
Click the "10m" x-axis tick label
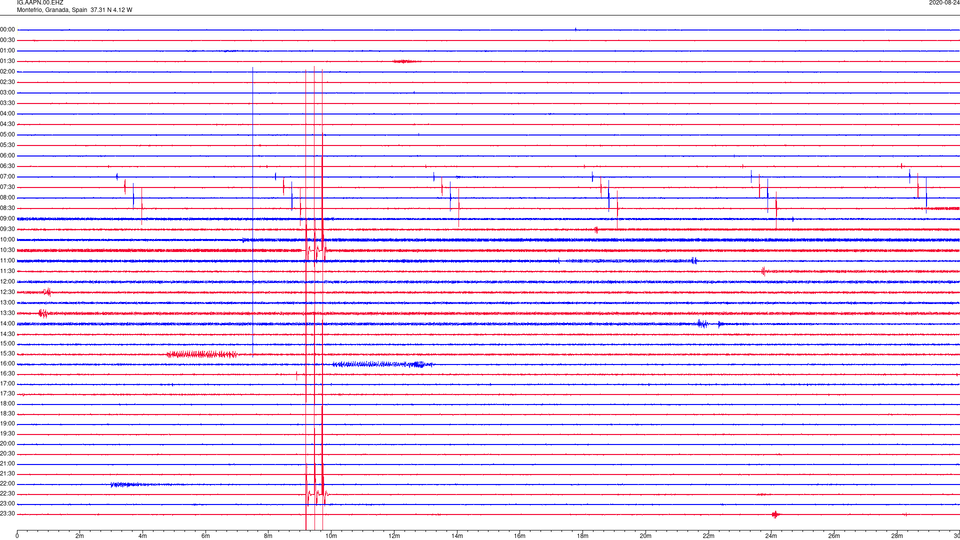click(331, 536)
